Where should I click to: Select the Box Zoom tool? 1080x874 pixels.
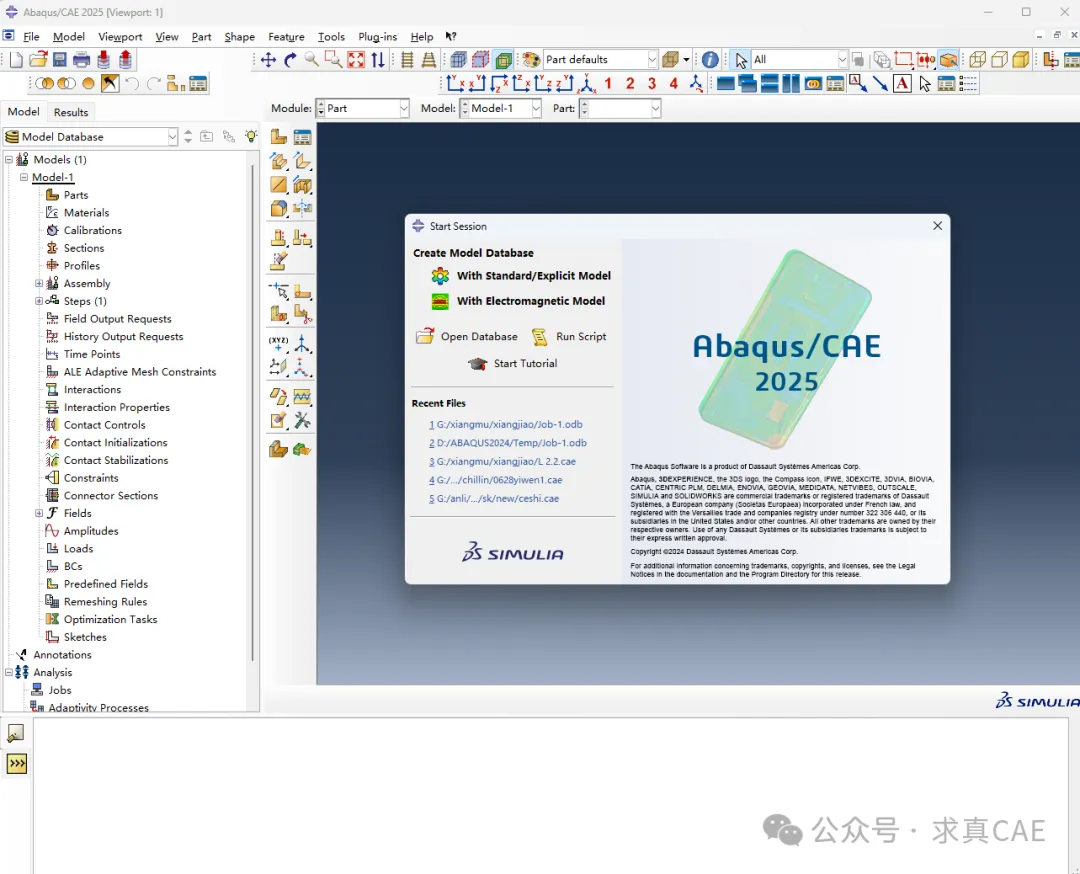pos(333,60)
